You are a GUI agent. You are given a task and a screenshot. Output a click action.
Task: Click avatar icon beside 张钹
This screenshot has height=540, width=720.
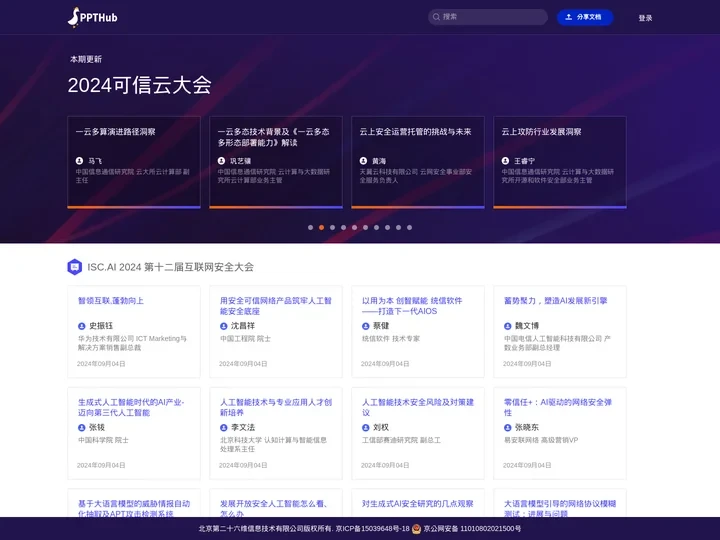82,428
